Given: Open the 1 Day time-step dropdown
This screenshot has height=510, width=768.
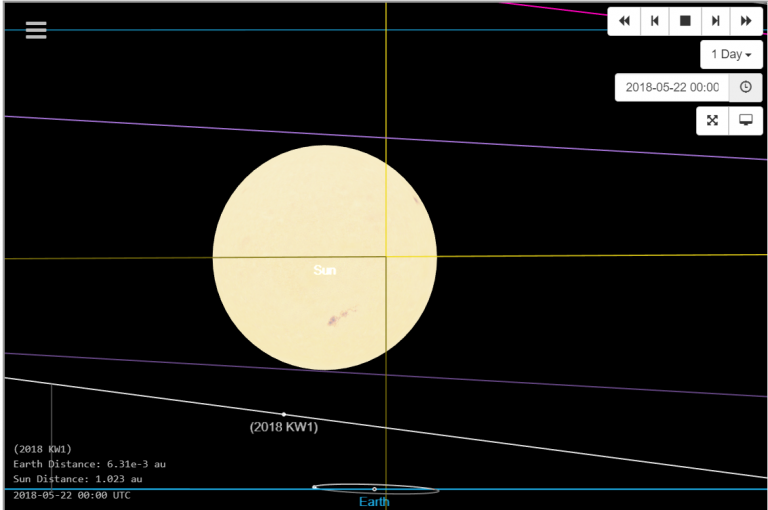Looking at the screenshot, I should click(731, 54).
